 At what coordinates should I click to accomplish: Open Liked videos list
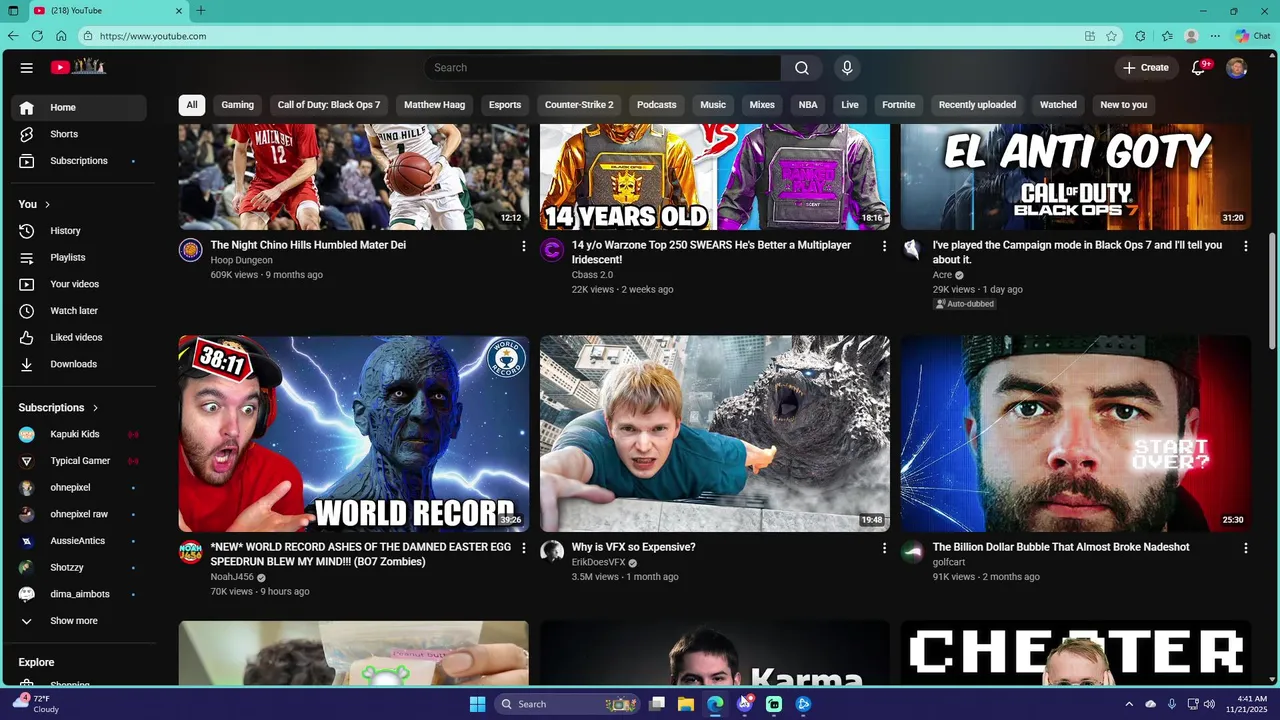[x=79, y=338]
